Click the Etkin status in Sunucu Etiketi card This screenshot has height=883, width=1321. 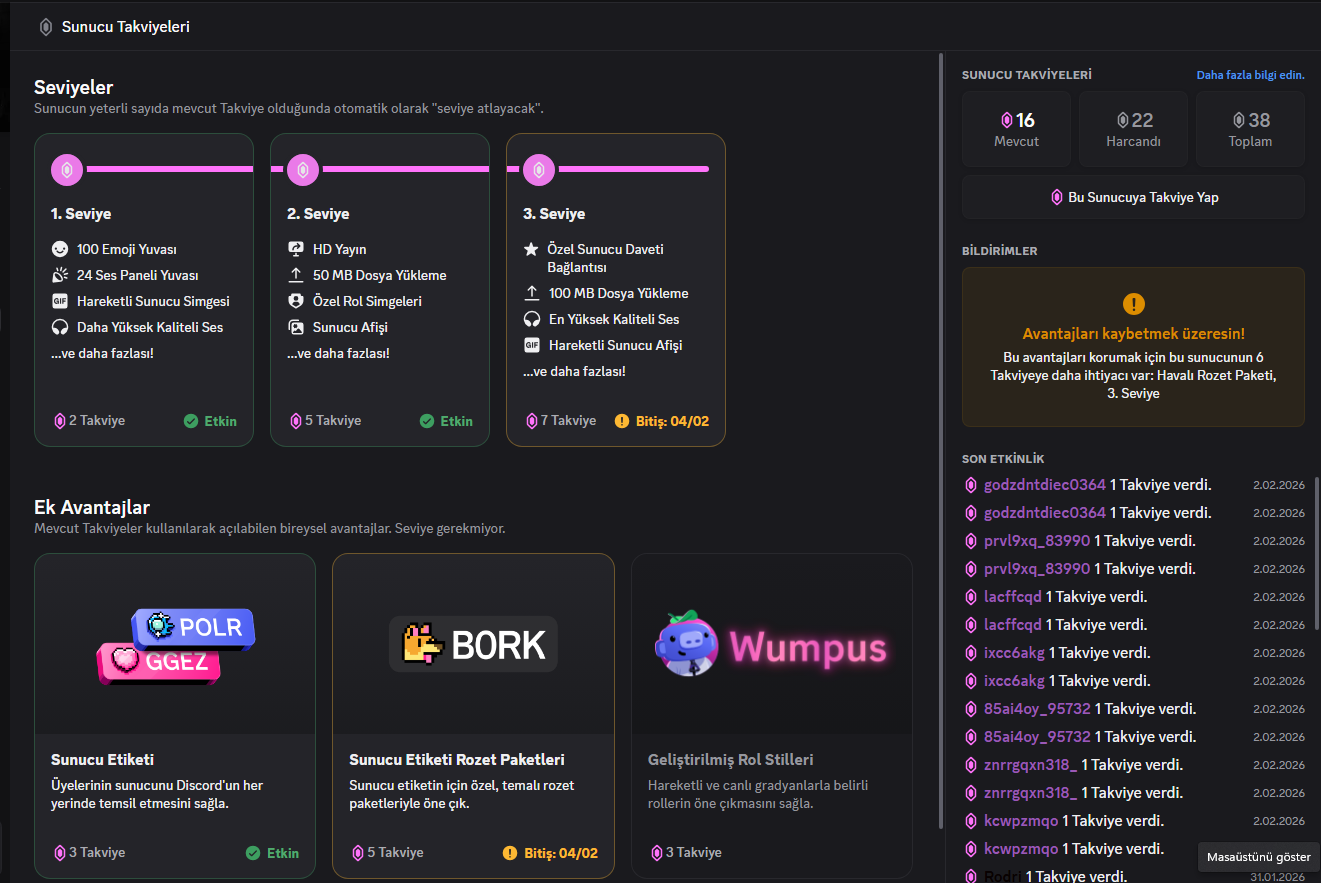[x=283, y=853]
